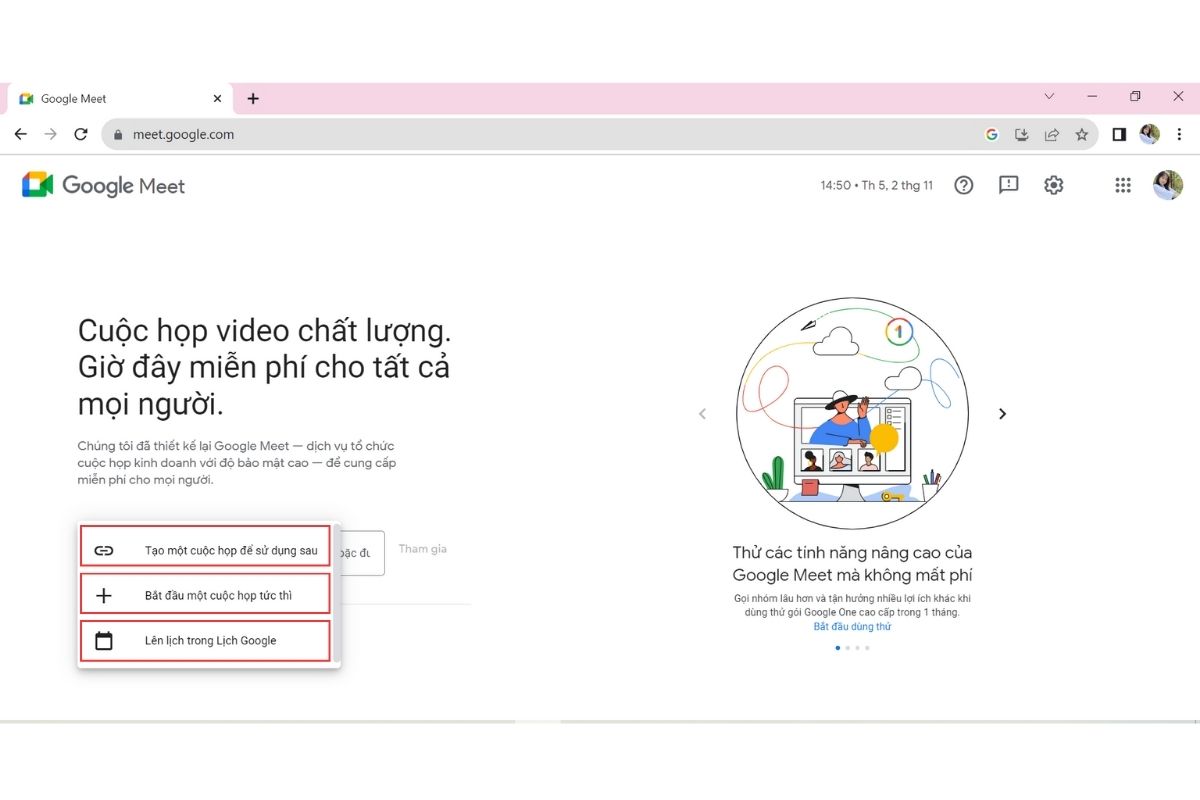Reload the meet.google.com page
This screenshot has height=800, width=1200.
click(81, 134)
